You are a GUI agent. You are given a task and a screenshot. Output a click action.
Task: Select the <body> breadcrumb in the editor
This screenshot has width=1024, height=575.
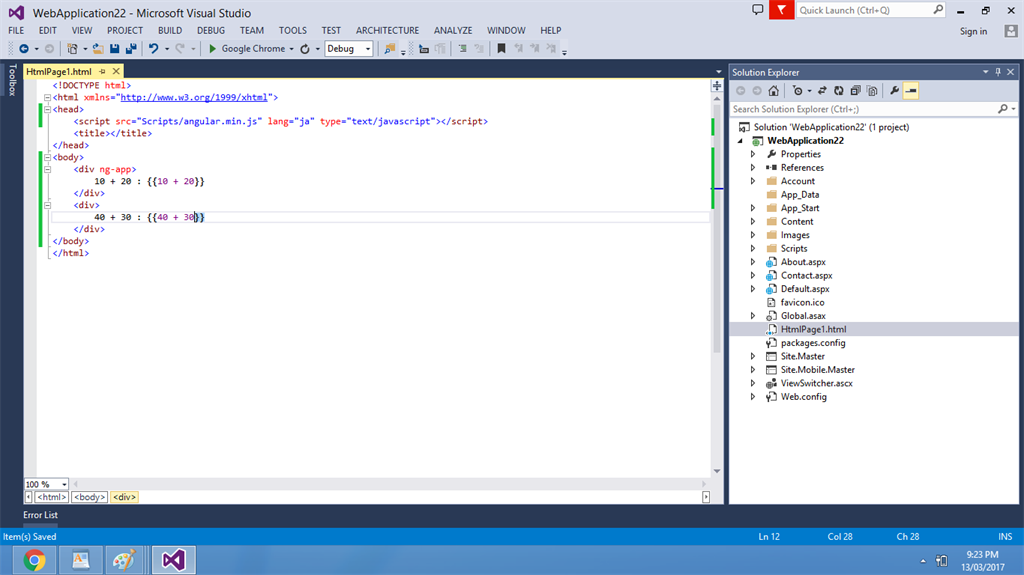(89, 497)
